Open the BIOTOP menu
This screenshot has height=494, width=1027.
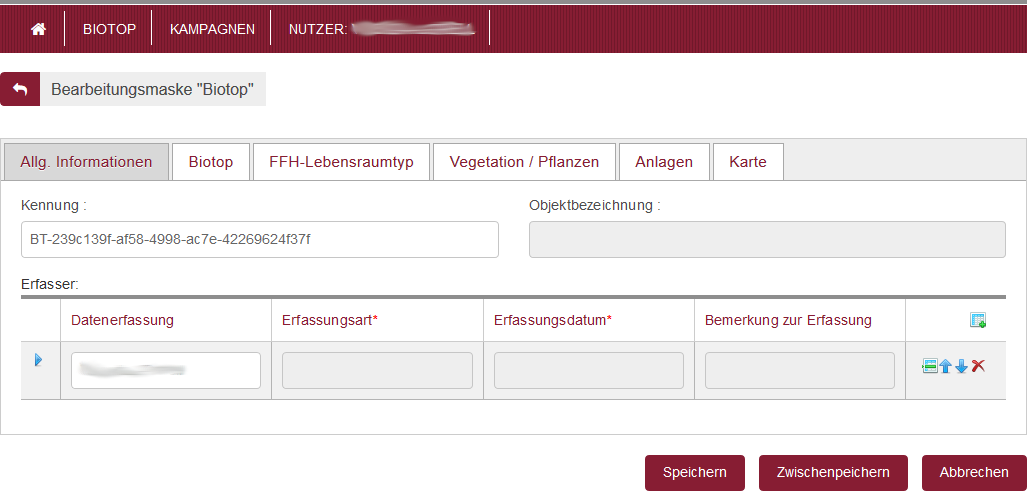pyautogui.click(x=109, y=29)
